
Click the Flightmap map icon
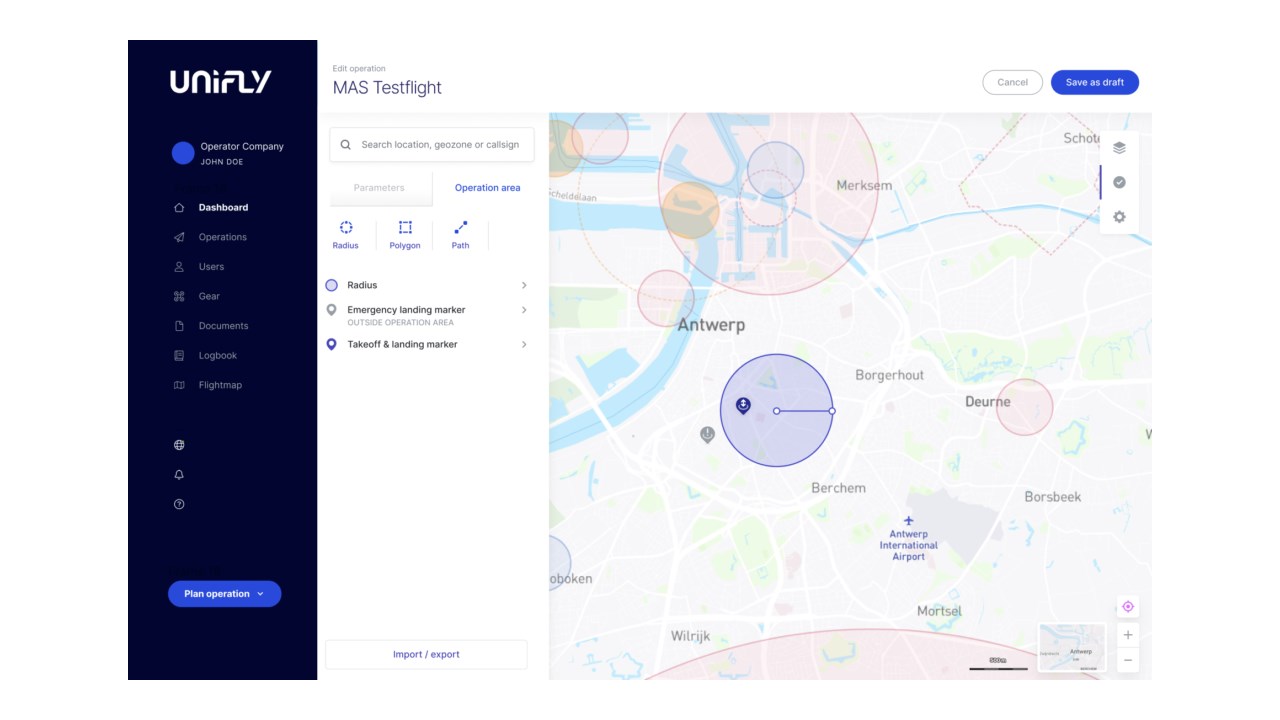click(x=179, y=385)
